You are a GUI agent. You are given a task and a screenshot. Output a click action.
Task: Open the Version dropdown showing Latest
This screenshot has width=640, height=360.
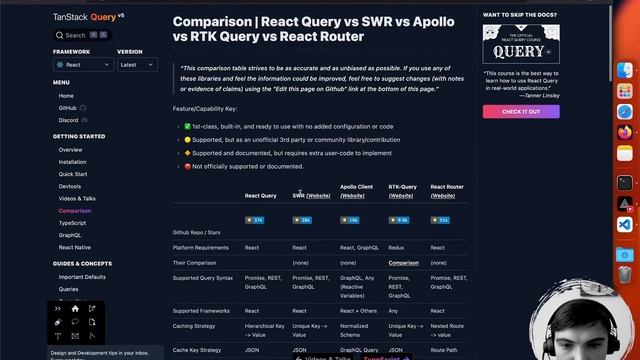[137, 64]
